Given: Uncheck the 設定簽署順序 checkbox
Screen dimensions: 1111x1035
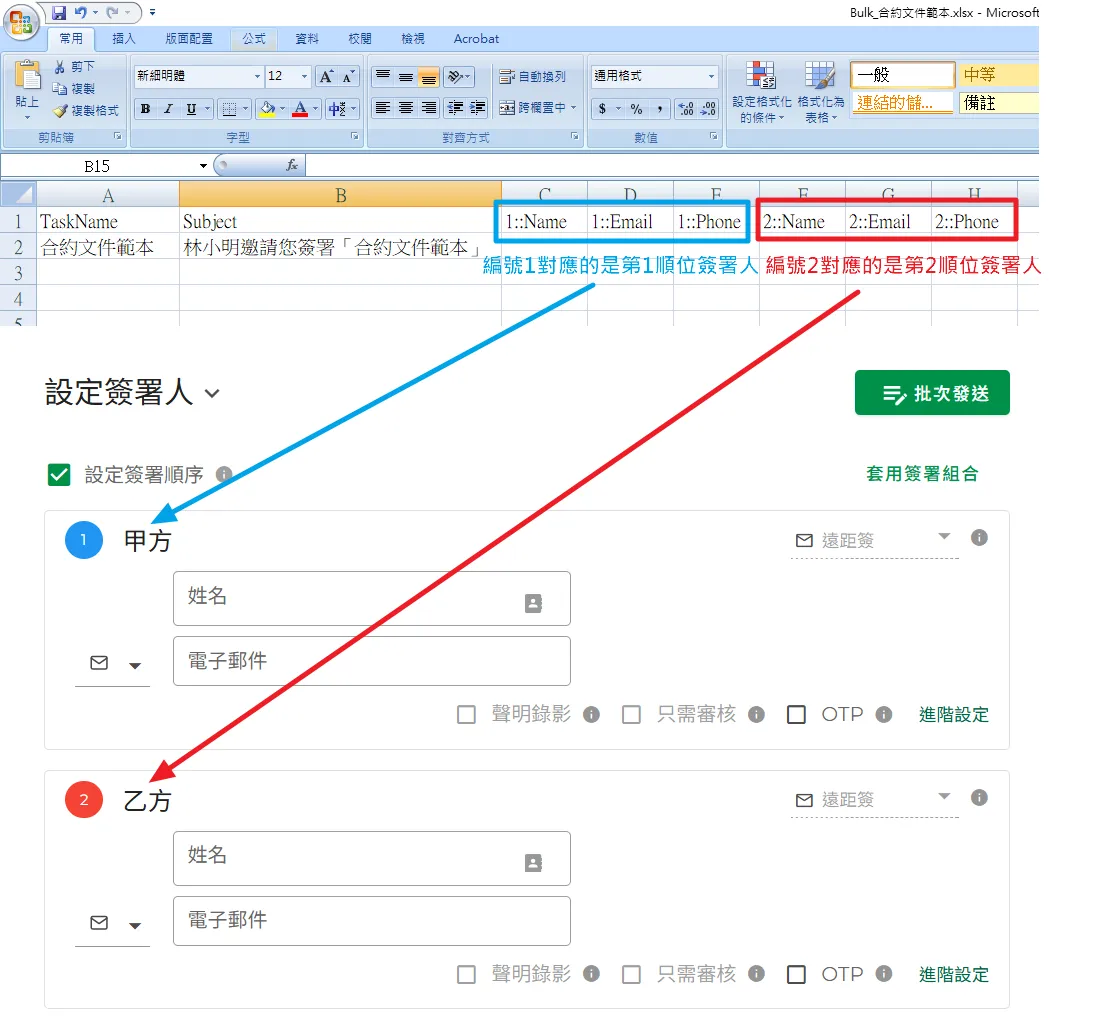Looking at the screenshot, I should (59, 475).
